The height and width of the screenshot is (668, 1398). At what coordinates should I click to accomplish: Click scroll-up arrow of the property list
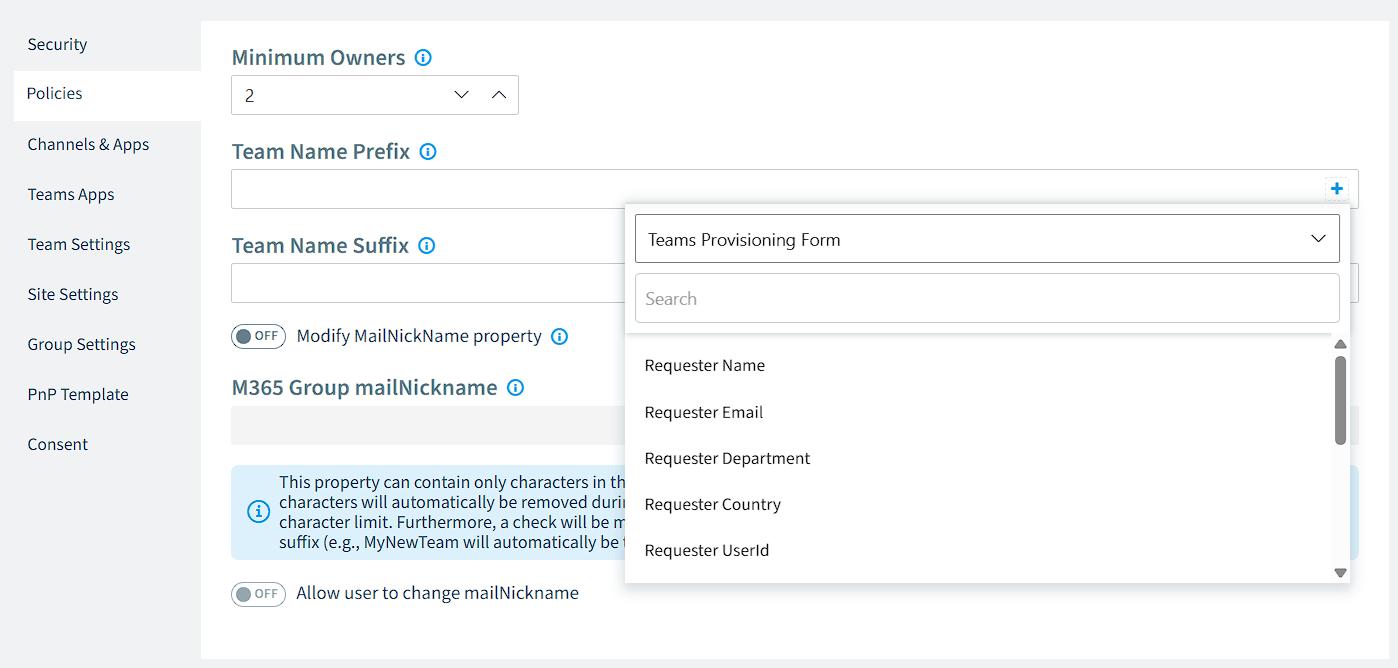point(1341,345)
